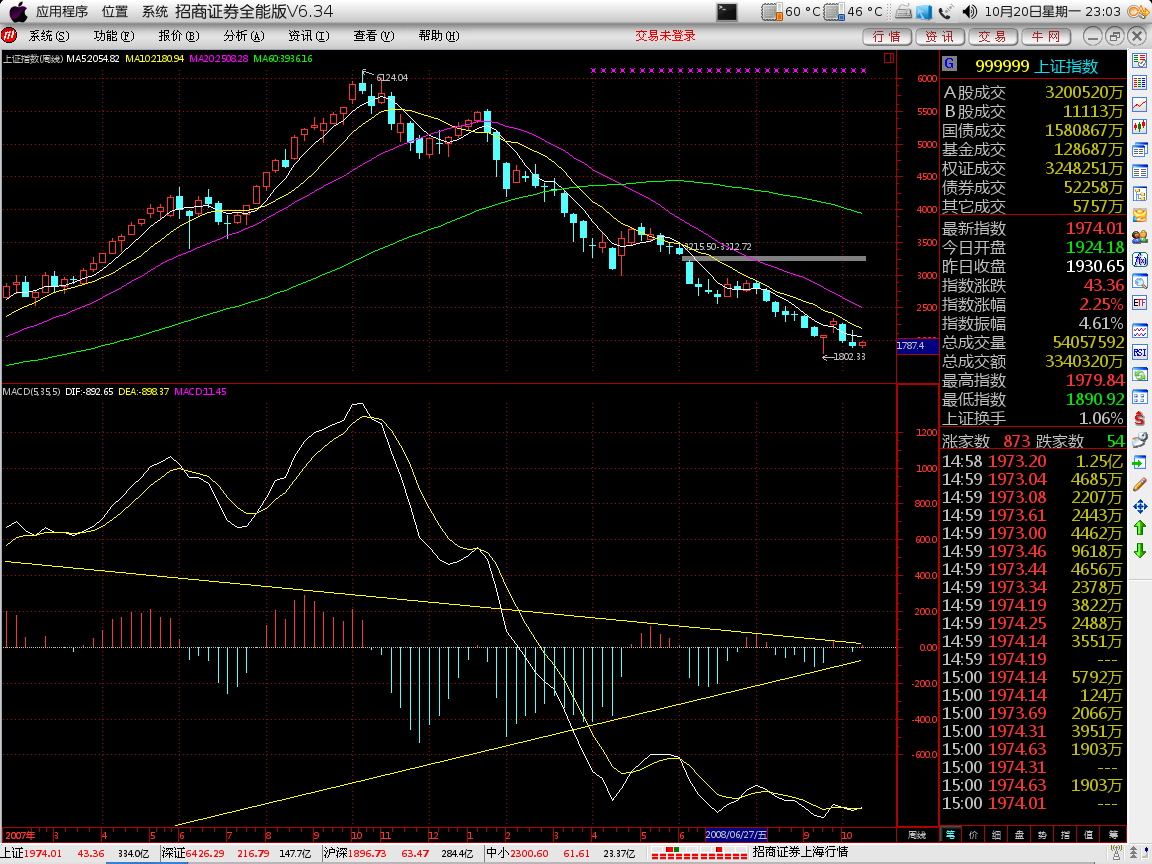1152x864 pixels.
Task: Click the keyboard icon in system tray
Action: point(904,12)
